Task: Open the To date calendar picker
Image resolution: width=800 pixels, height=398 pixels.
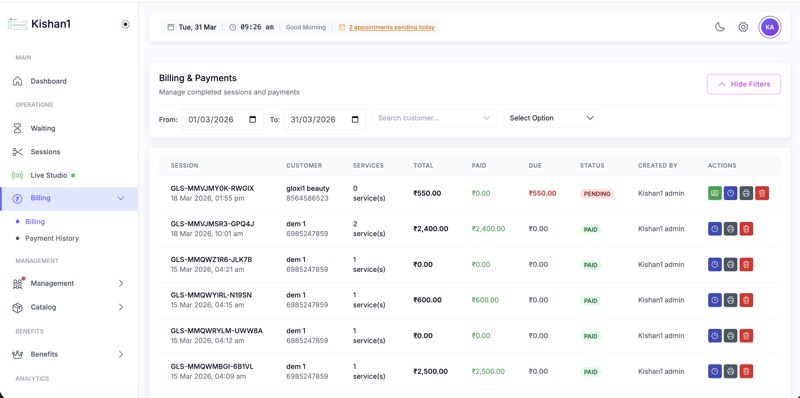Action: click(x=355, y=119)
